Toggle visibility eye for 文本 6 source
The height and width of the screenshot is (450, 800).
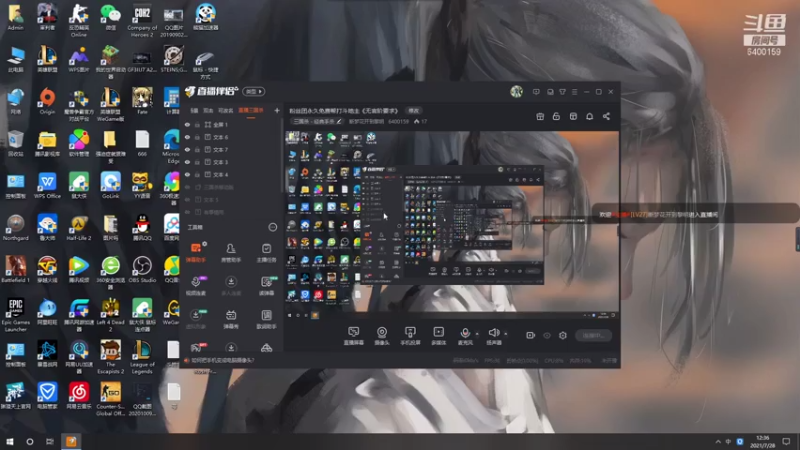tap(187, 137)
